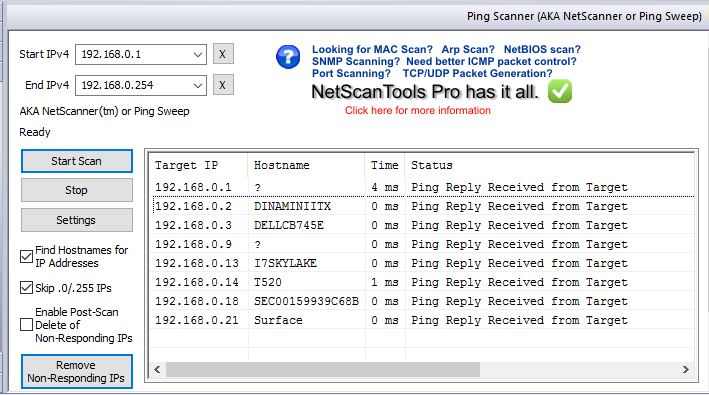Viewport: 709px width, 395px height.
Task: Click the 1 ms time cell
Action: point(385,282)
